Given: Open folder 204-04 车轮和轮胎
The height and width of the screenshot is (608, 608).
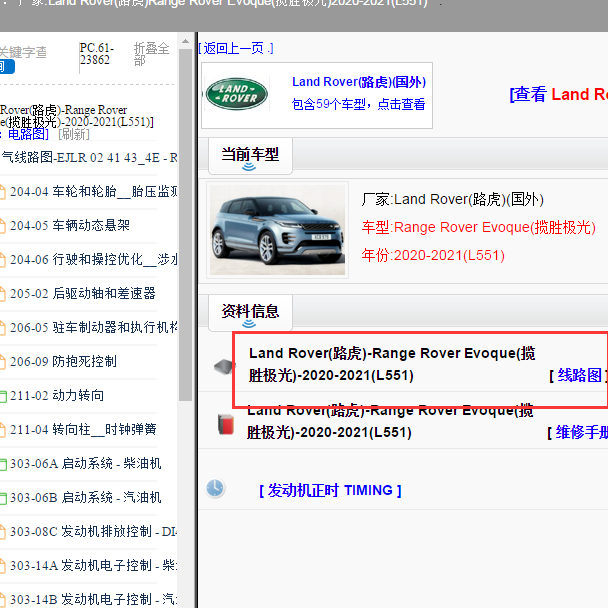Looking at the screenshot, I should click(89, 192).
